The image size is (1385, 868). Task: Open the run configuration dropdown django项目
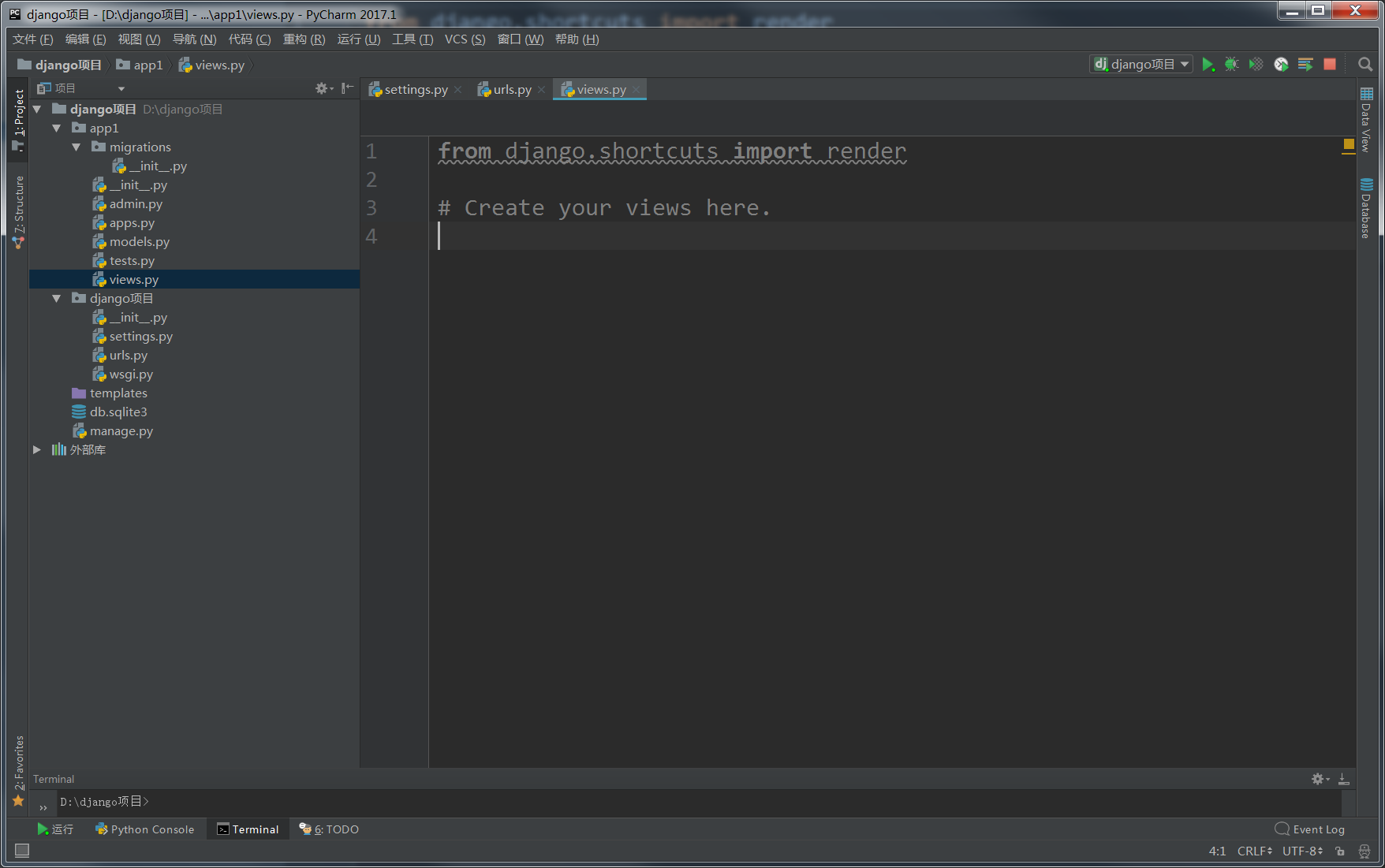(1141, 64)
